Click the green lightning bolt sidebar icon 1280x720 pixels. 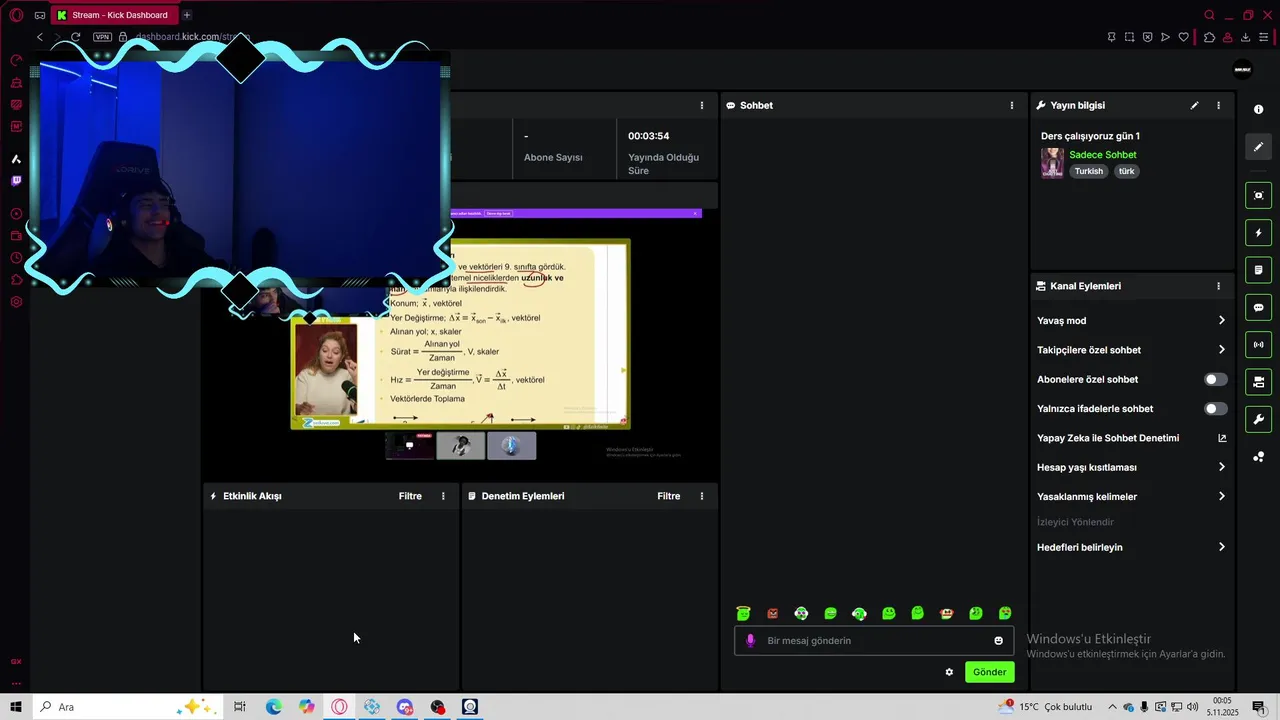[x=1258, y=233]
